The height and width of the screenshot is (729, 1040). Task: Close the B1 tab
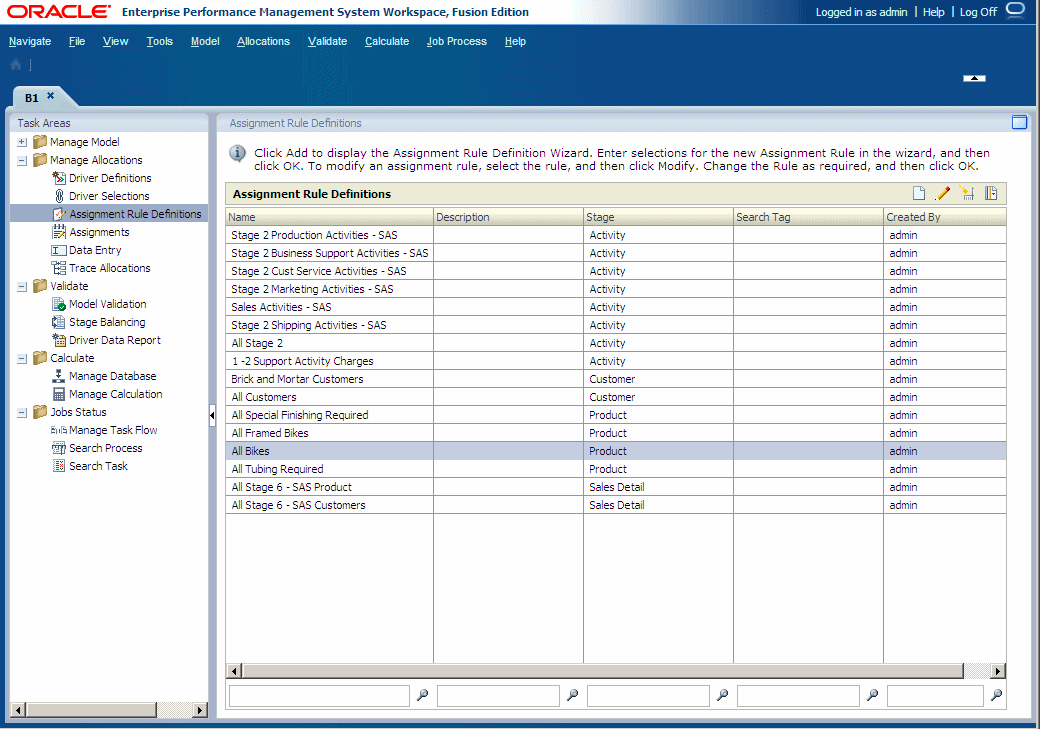point(50,96)
